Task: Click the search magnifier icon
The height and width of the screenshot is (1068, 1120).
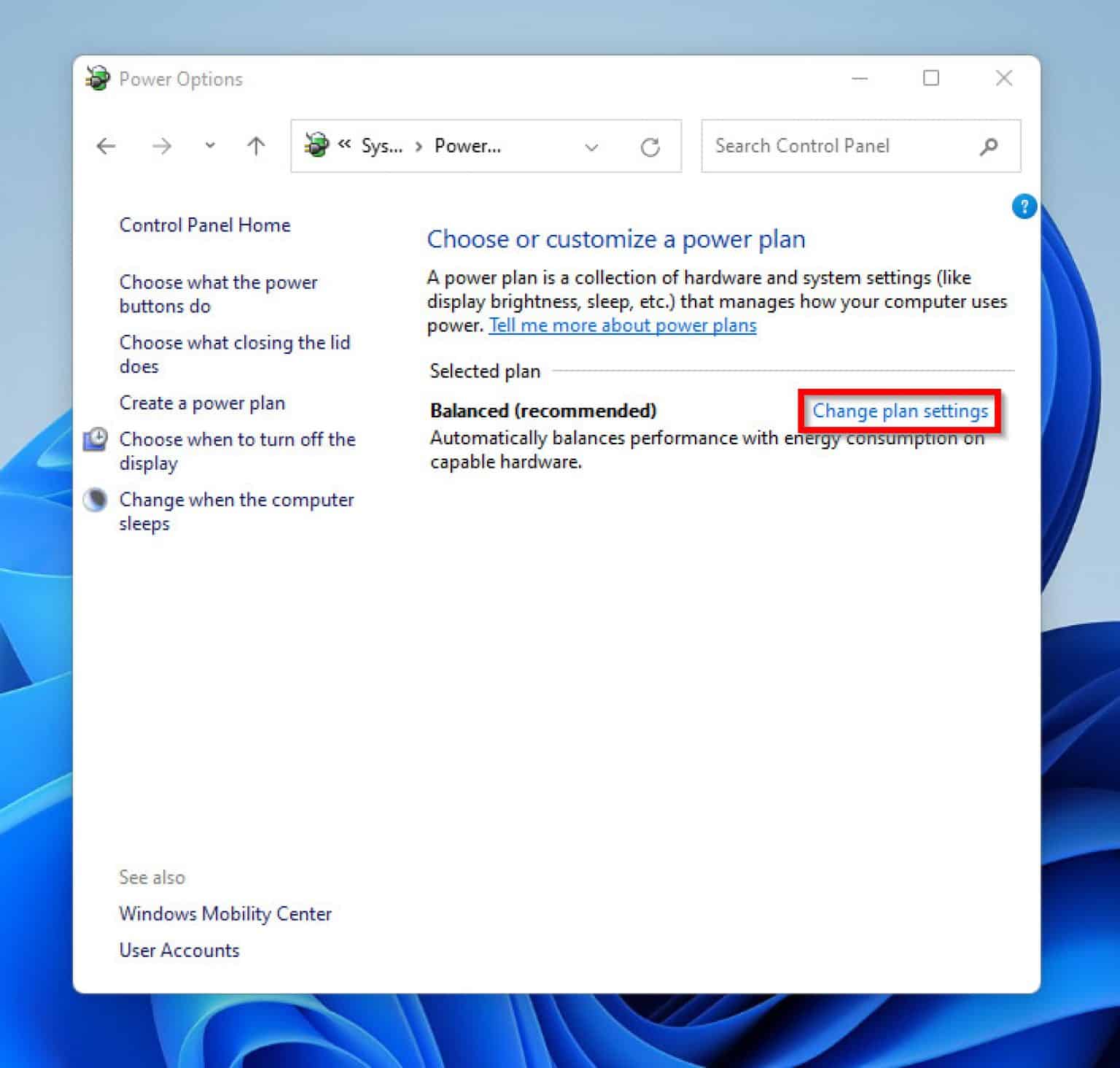Action: click(989, 147)
